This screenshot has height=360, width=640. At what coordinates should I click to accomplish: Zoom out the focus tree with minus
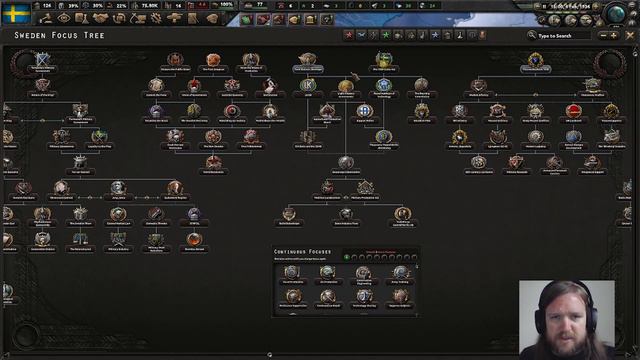tap(603, 36)
